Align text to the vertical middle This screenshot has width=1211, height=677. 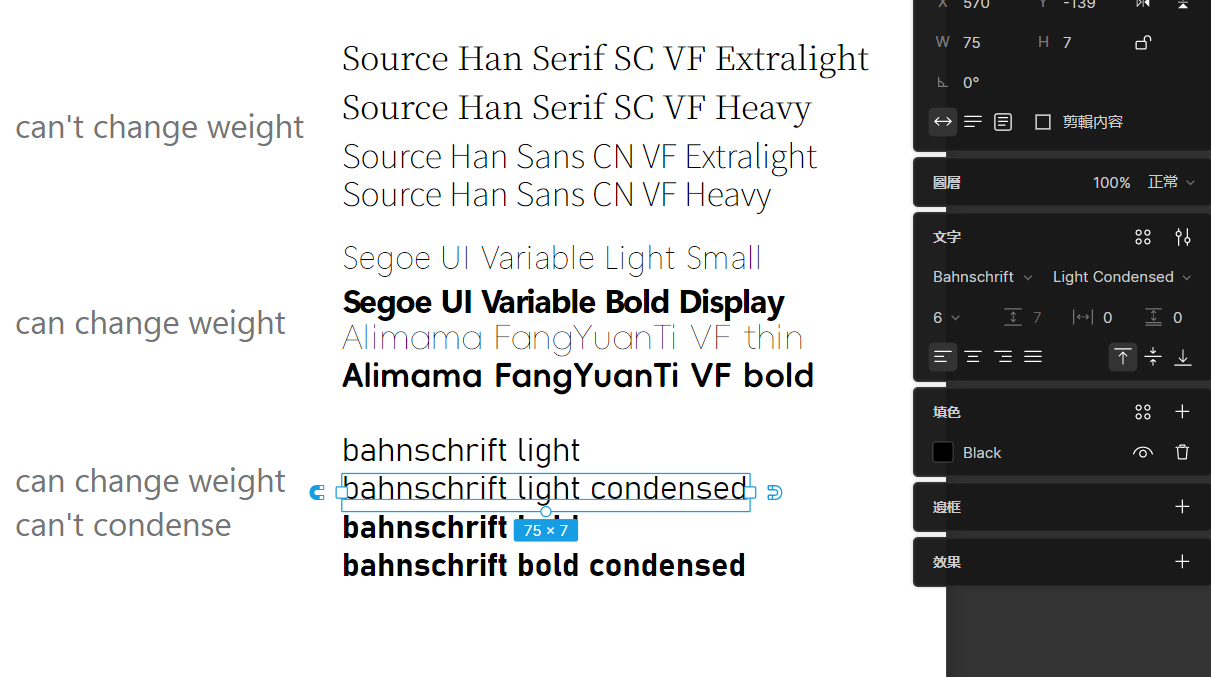pos(1153,357)
